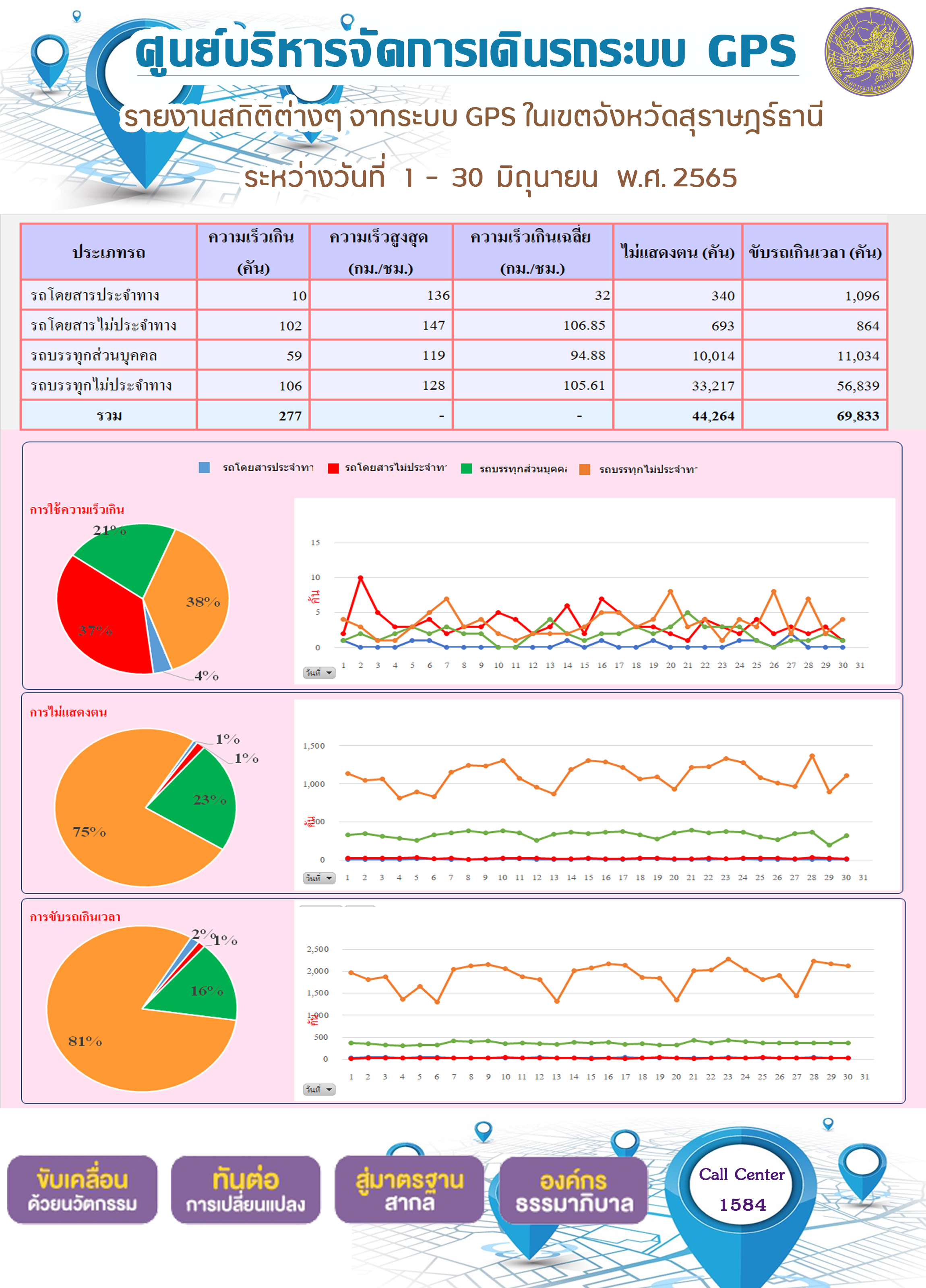This screenshot has height=1288, width=926.
Task: Select the ความเร็วเกิน (คัน) column header
Action: tap(253, 252)
